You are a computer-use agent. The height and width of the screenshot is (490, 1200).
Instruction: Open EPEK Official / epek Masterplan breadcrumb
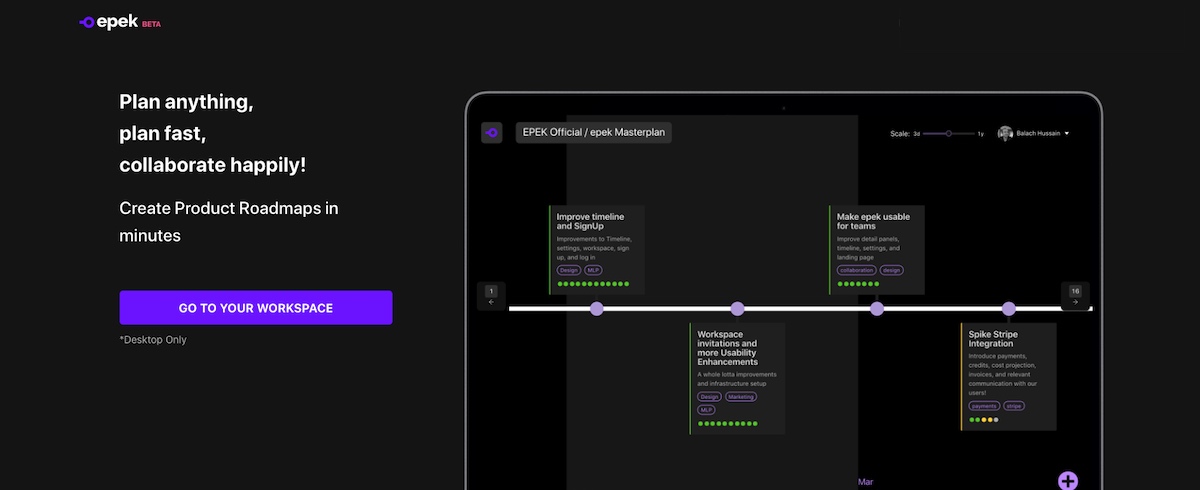593,133
